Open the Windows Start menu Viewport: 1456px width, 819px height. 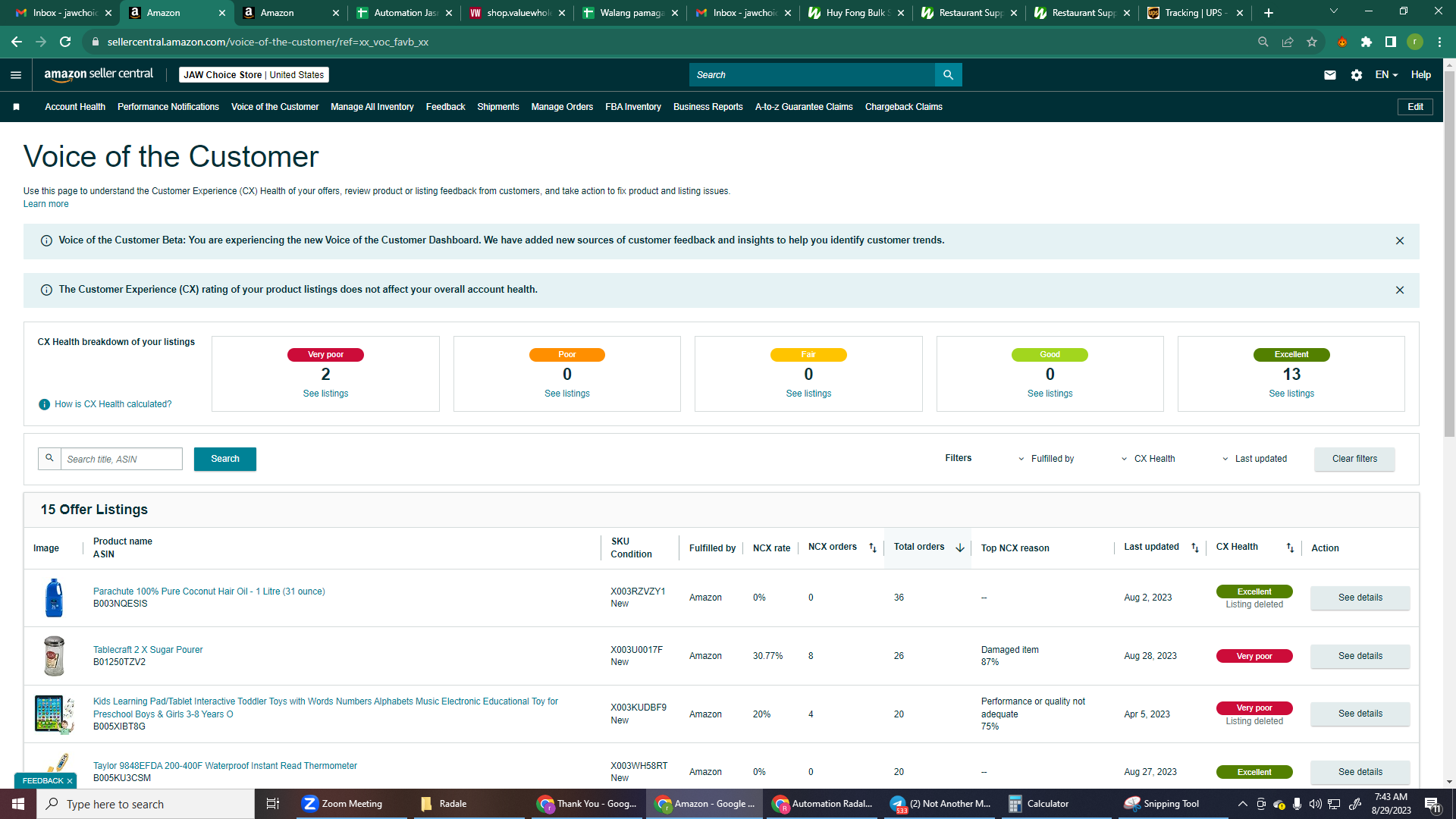click(18, 804)
